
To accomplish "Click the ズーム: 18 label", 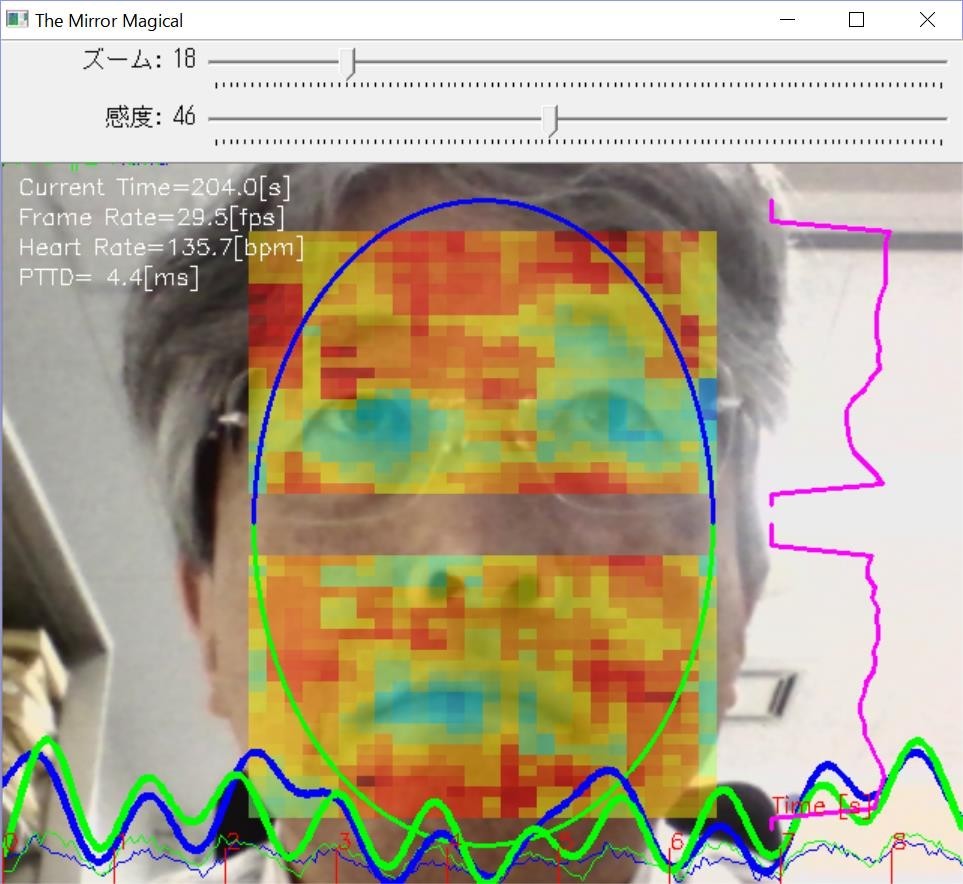I will tap(138, 60).
